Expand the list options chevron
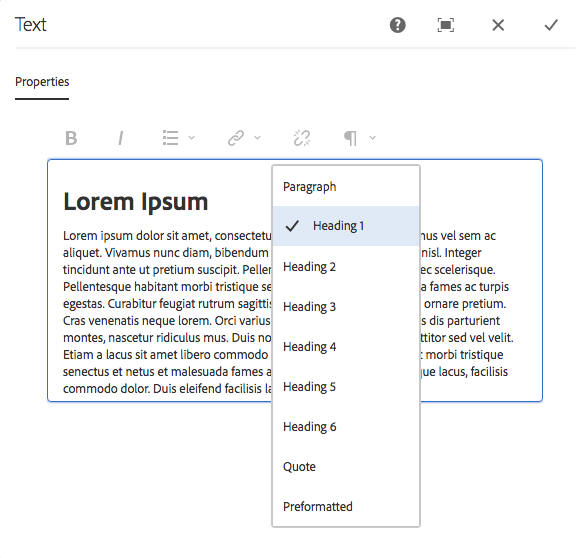Screen dimensions: 588x558 pos(191,138)
